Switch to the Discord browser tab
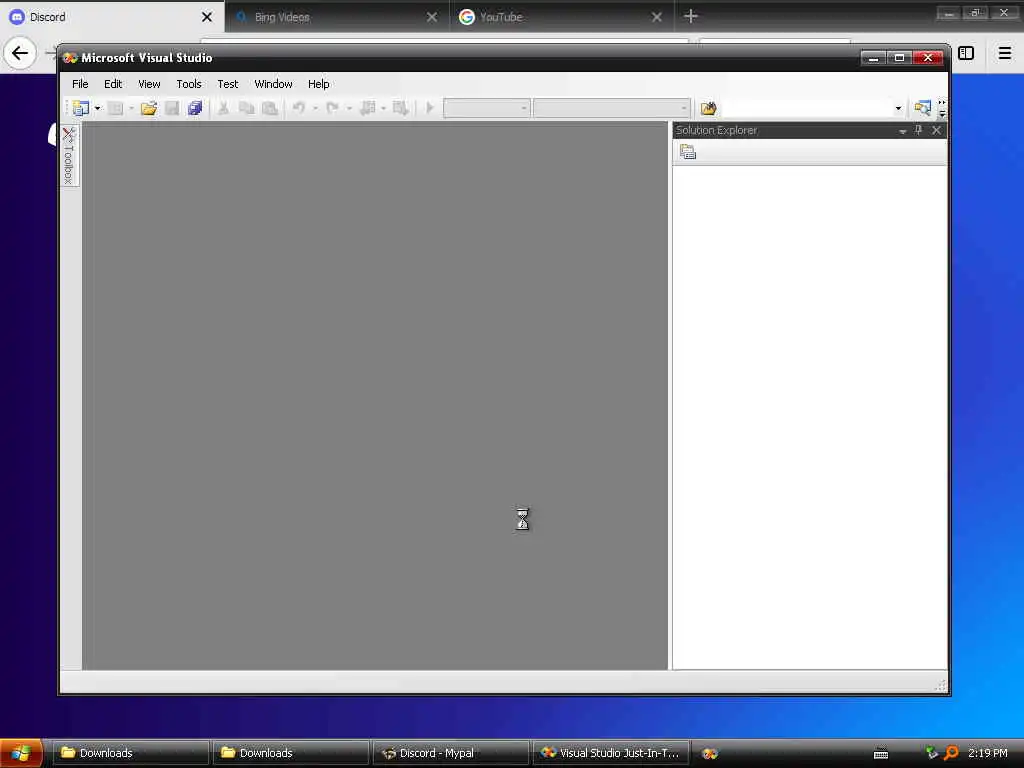1024x768 pixels. [111, 17]
